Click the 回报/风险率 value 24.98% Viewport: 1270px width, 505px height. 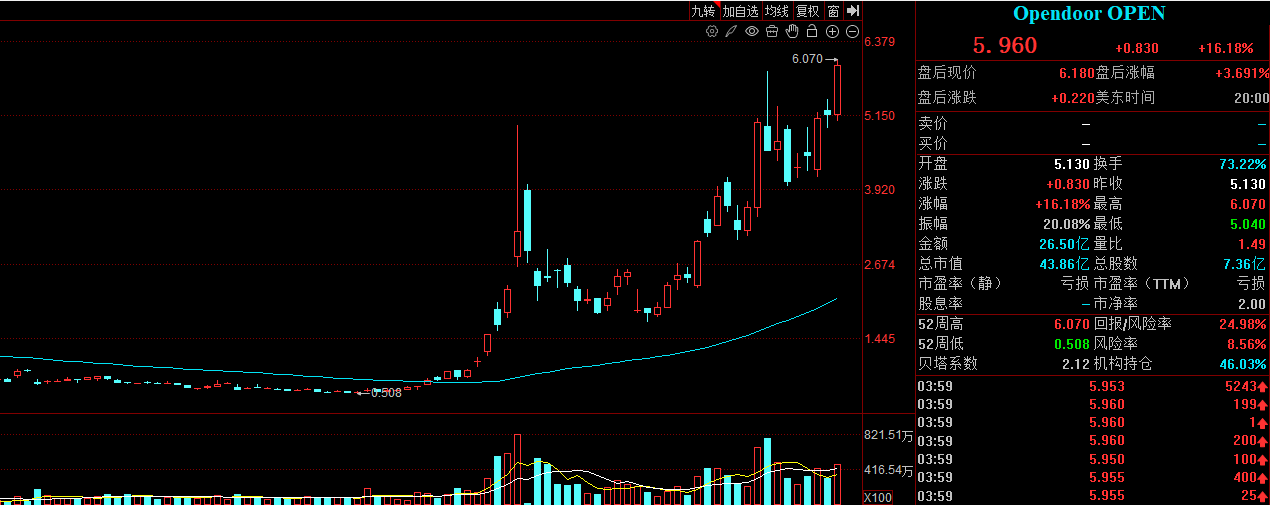[x=1243, y=324]
